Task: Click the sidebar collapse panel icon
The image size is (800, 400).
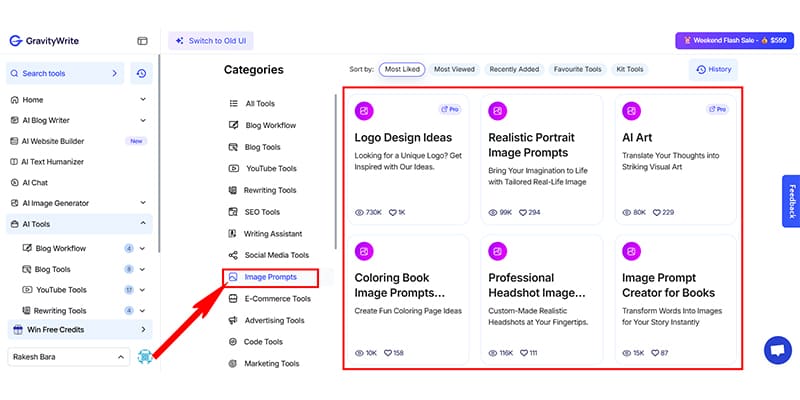Action: [x=142, y=41]
